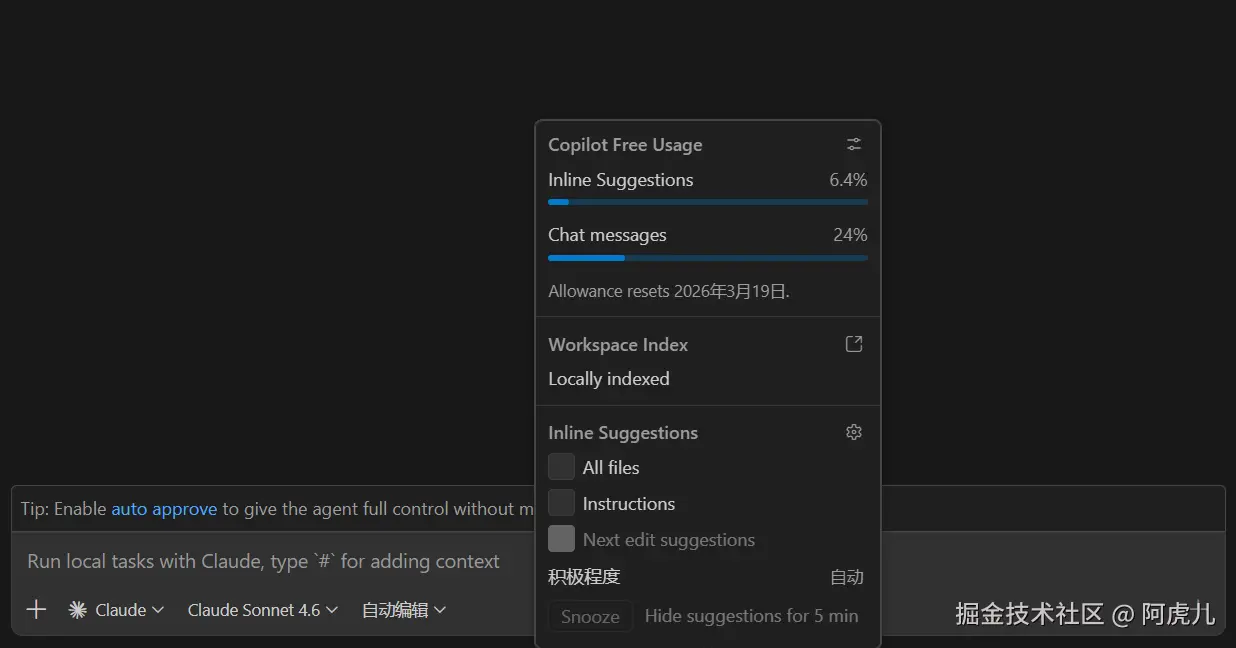1236x648 pixels.
Task: Click the Inline Suggestions usage bar
Action: click(x=708, y=202)
